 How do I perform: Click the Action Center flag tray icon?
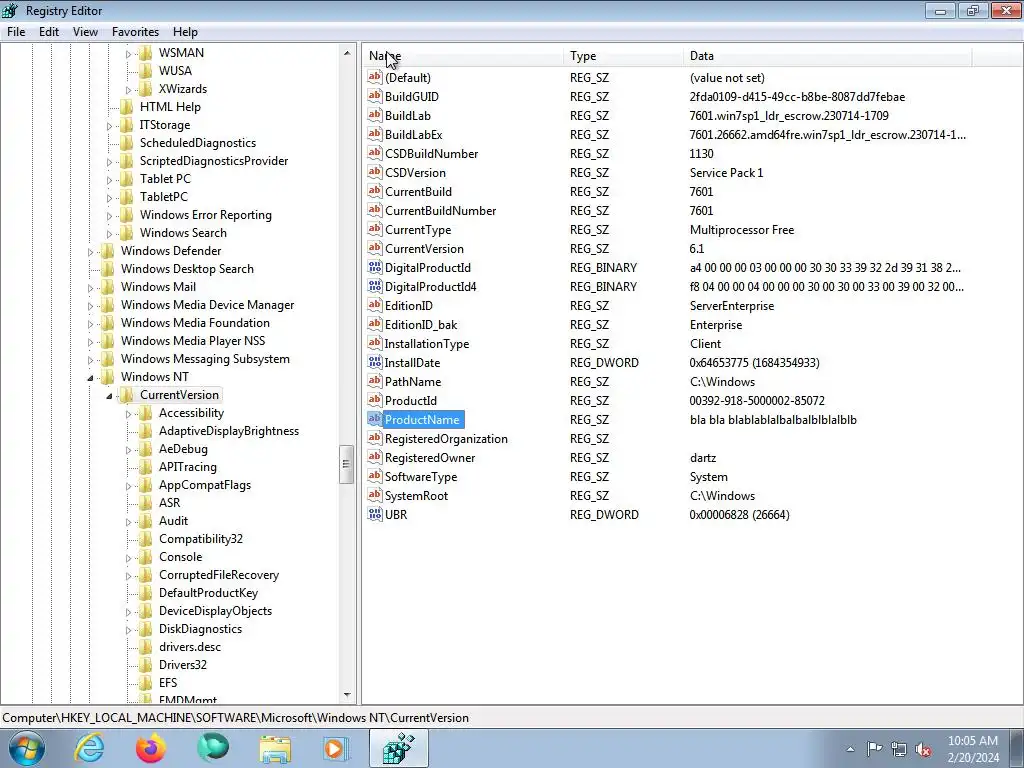tap(874, 749)
